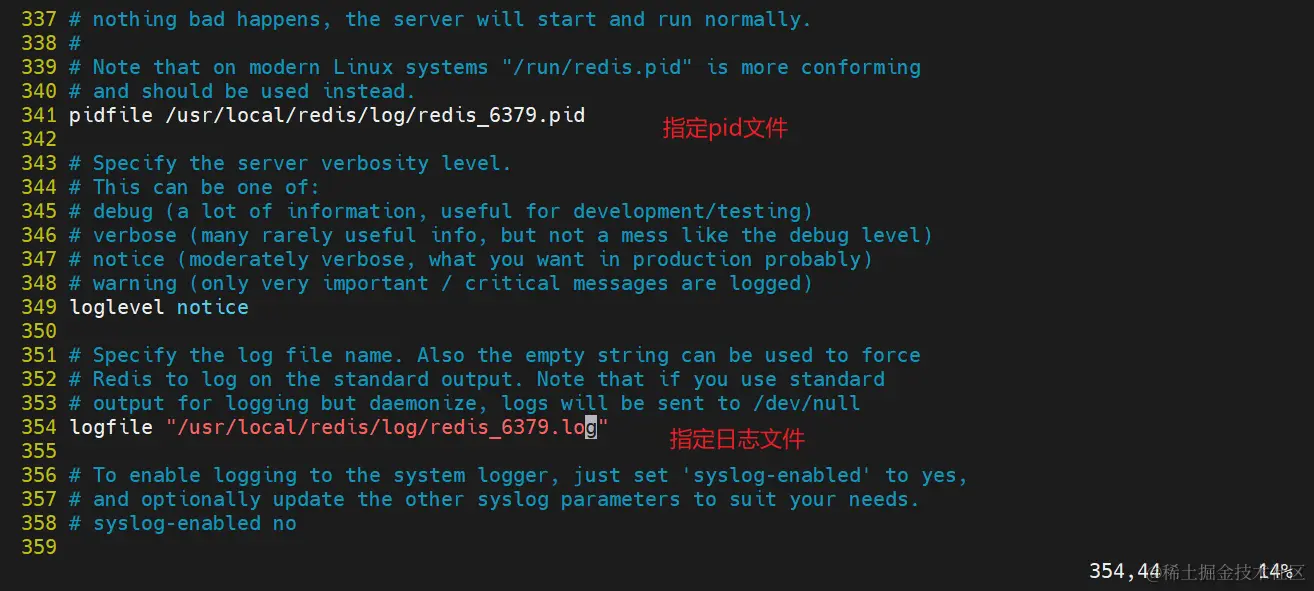Click line number 354 in the gutter
Screen dimensions: 1314x591
click(x=38, y=427)
